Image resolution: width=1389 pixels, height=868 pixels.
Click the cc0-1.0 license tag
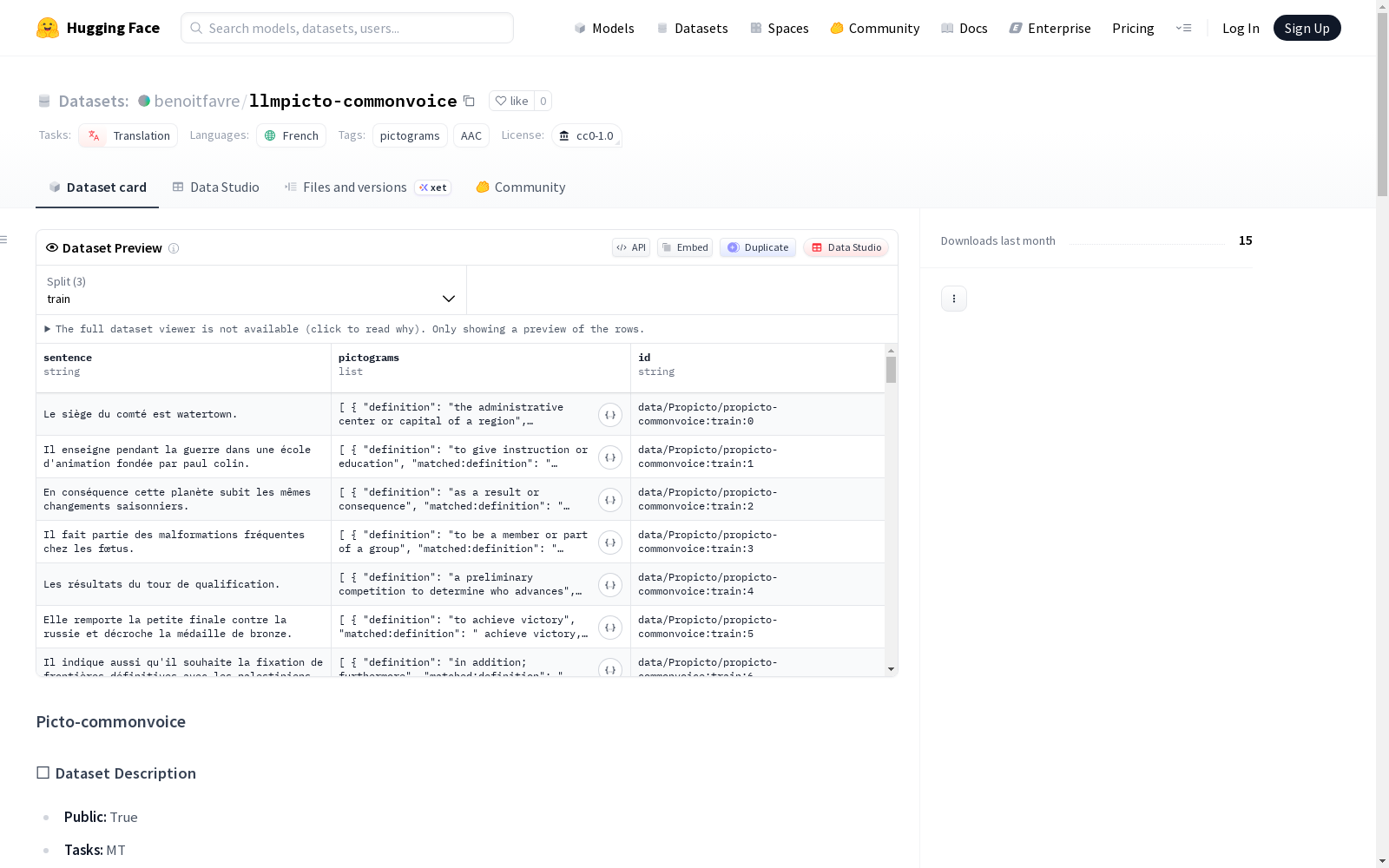click(x=587, y=135)
